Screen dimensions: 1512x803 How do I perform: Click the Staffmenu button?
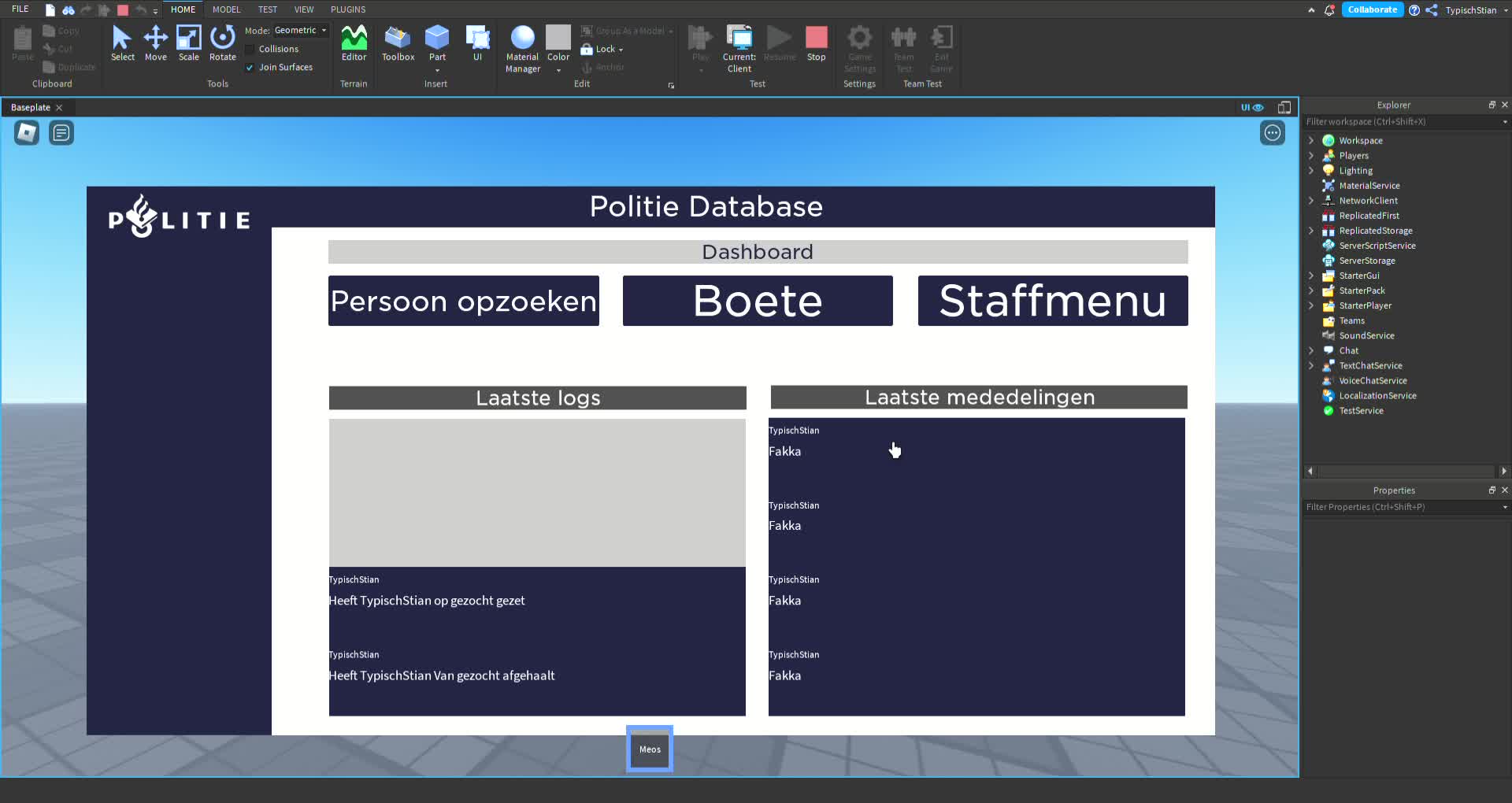tap(1052, 301)
